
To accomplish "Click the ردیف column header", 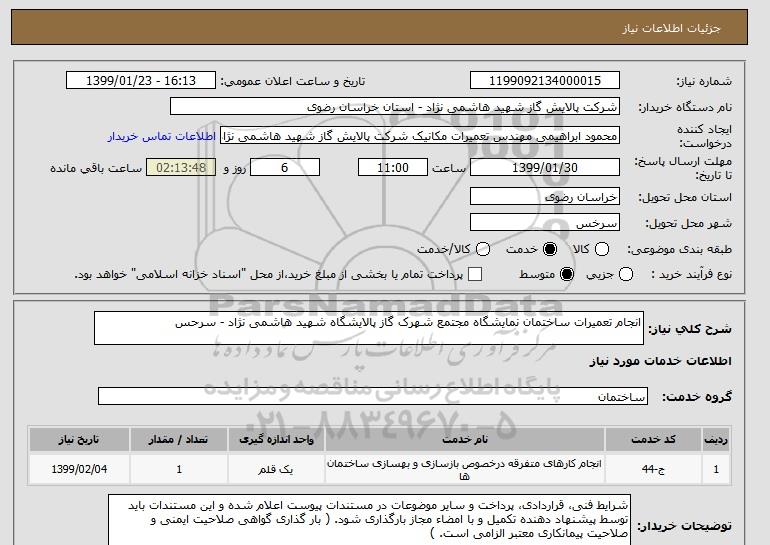I will tap(716, 439).
